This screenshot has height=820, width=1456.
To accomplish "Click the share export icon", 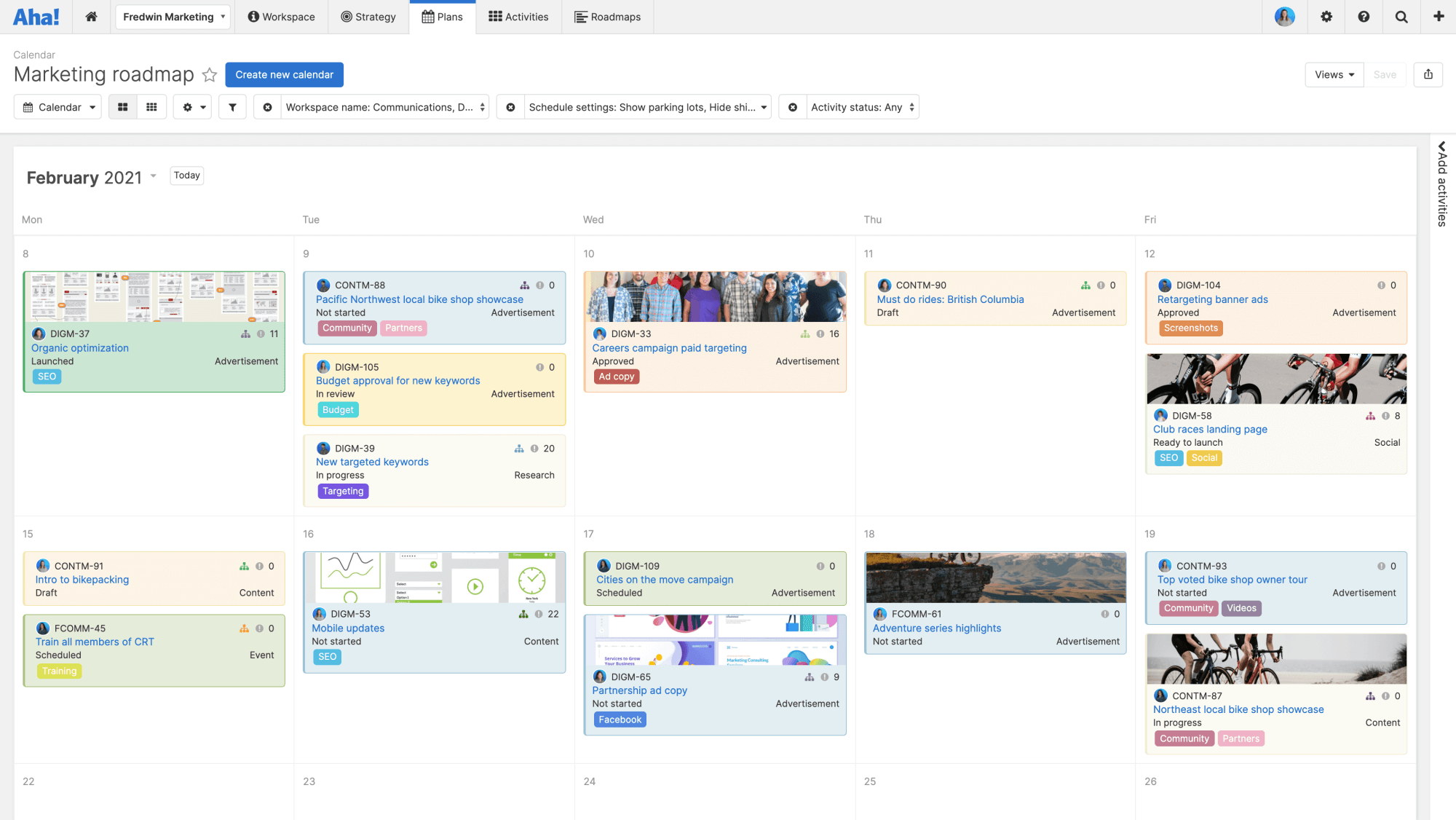I will 1428,74.
